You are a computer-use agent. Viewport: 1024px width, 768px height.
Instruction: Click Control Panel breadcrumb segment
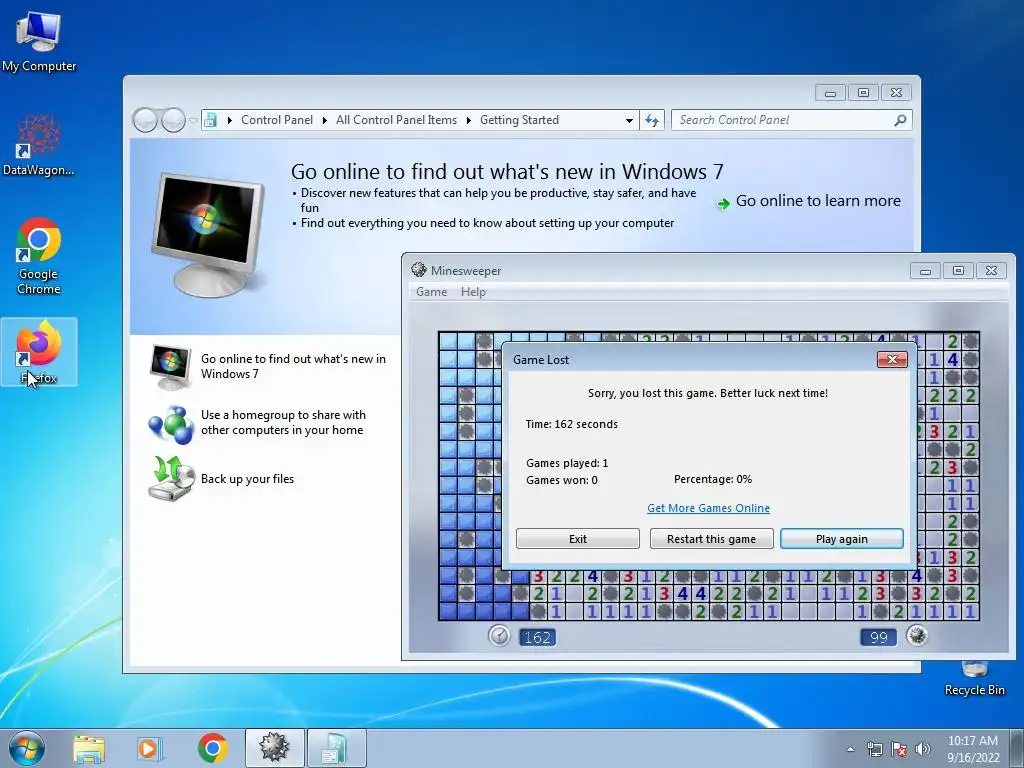pyautogui.click(x=277, y=120)
